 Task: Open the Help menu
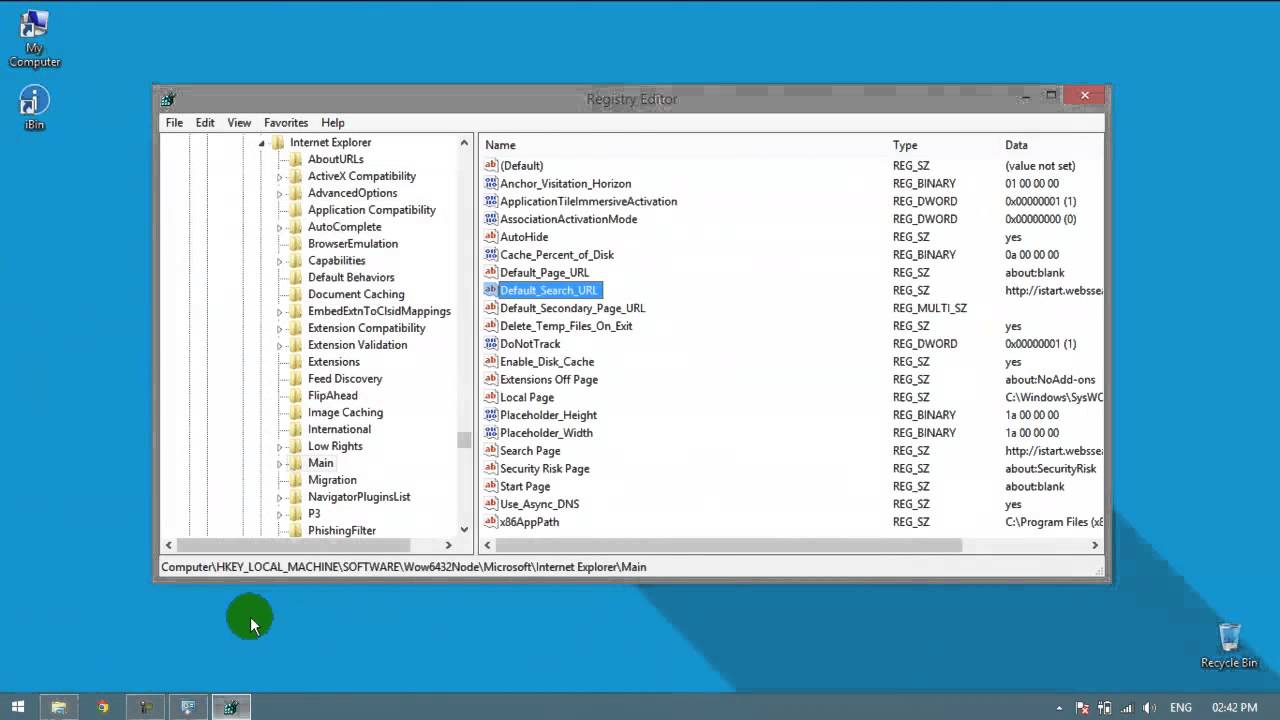(333, 123)
